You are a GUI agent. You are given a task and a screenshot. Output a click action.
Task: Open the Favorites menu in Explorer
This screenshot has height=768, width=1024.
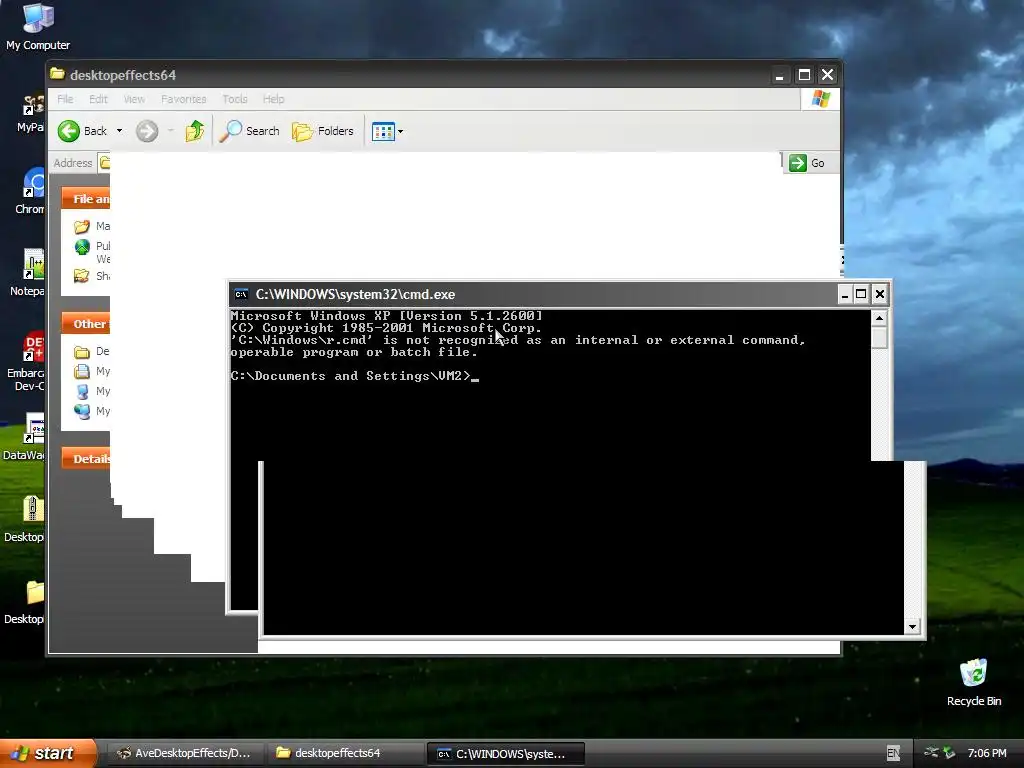click(x=184, y=99)
